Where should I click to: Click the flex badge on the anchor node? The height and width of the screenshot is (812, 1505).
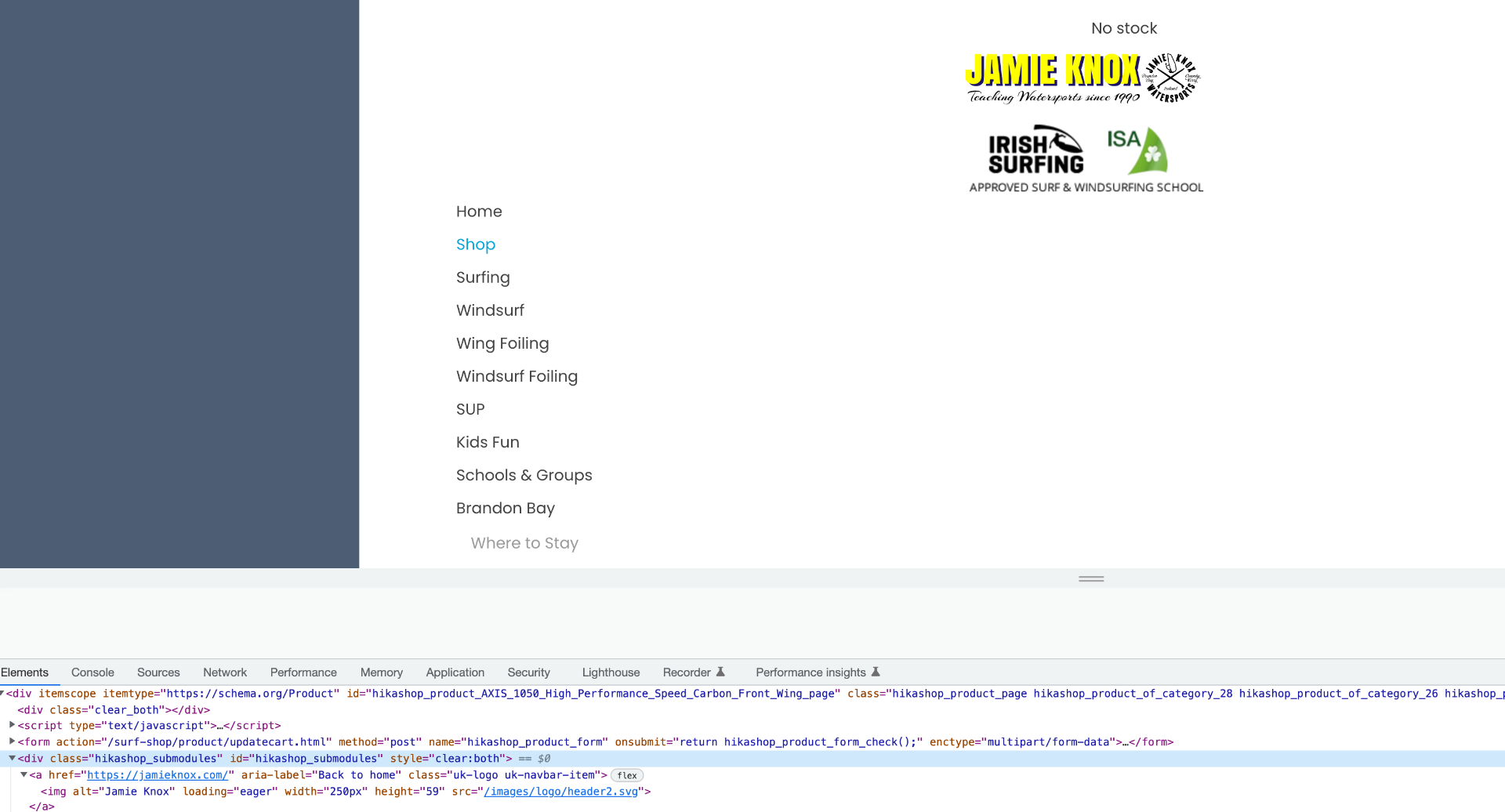[627, 775]
